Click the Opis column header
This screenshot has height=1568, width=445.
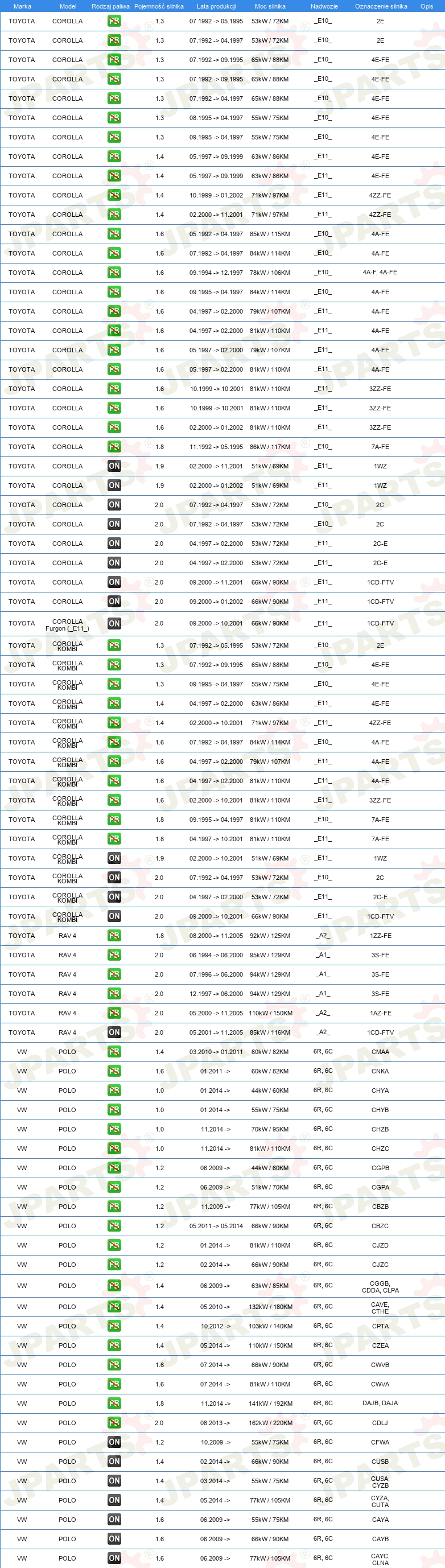(427, 6)
